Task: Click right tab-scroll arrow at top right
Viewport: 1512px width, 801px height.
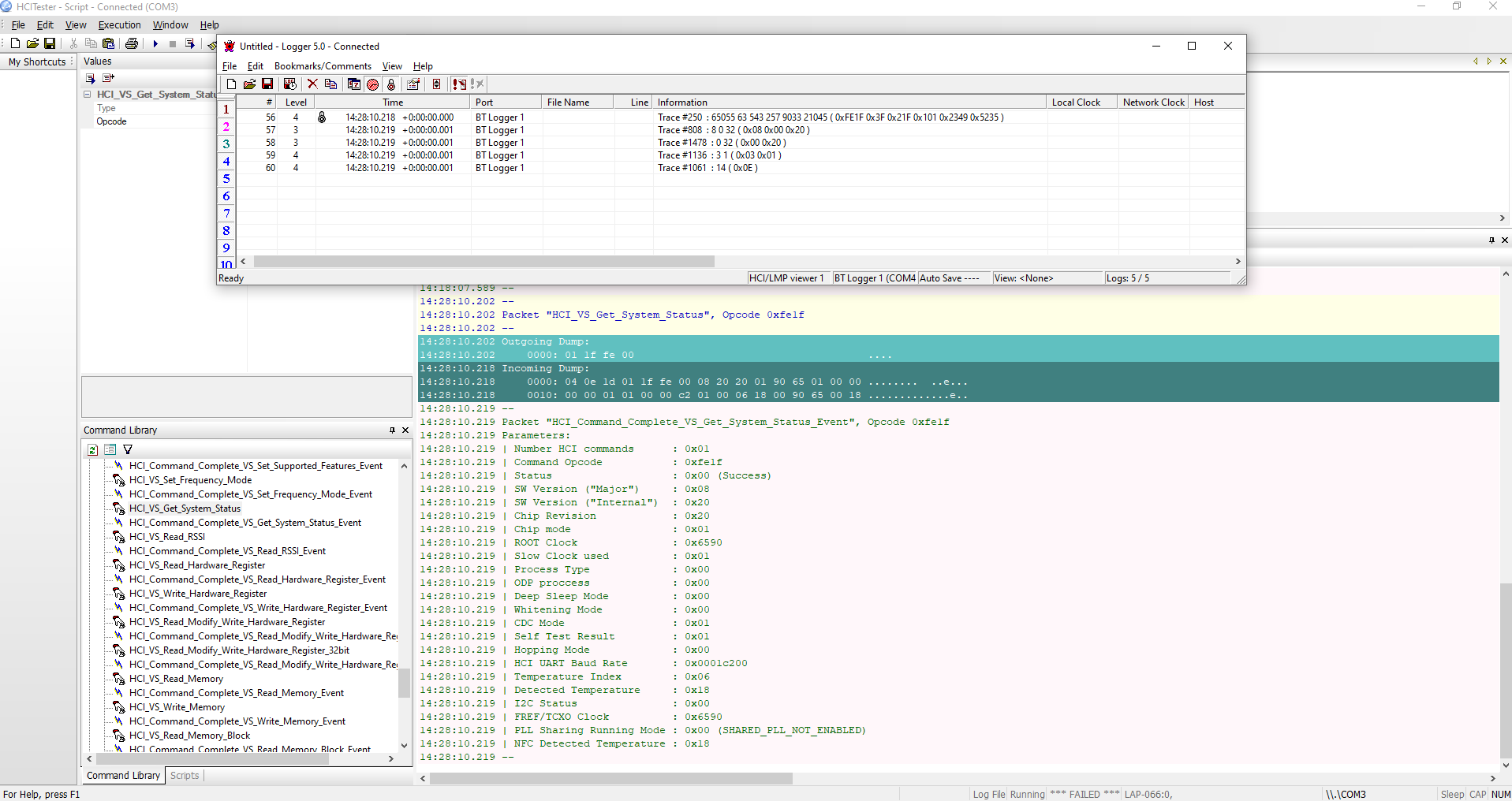Action: pyautogui.click(x=1489, y=61)
